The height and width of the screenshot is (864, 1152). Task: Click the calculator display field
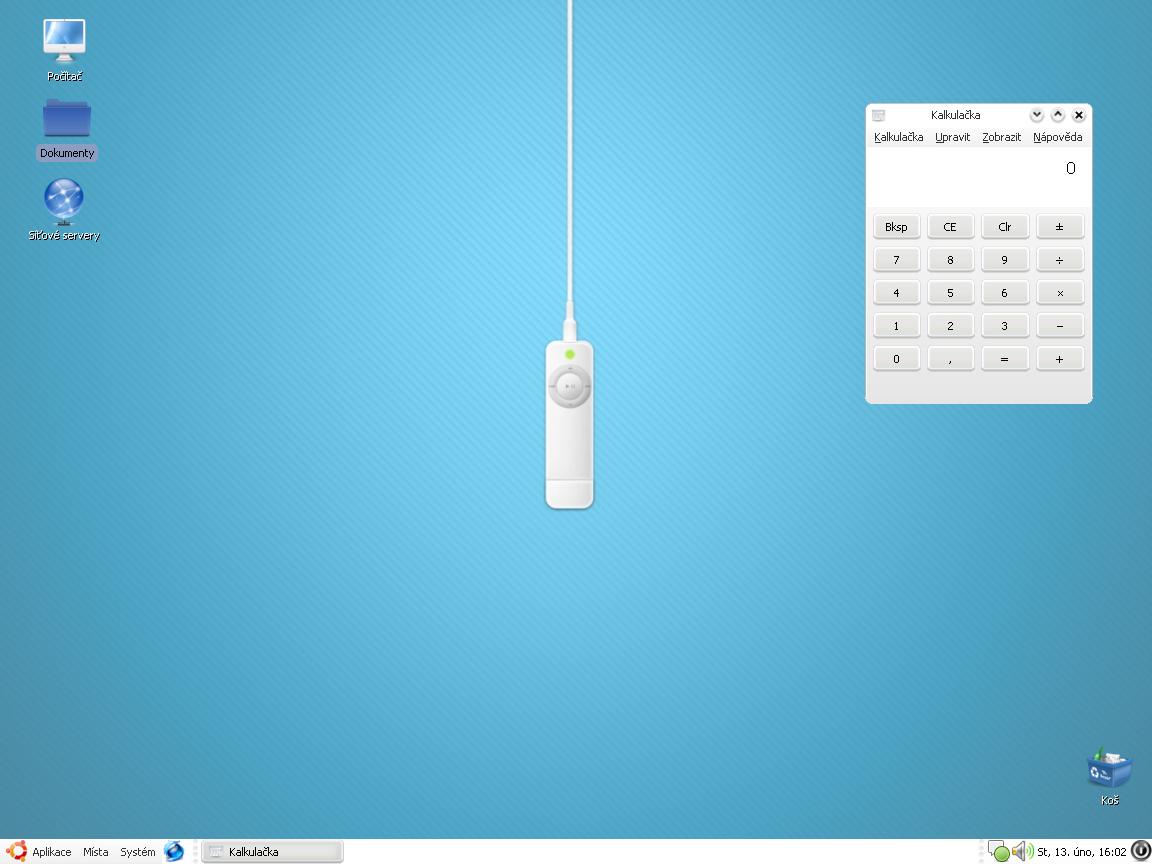coord(979,176)
